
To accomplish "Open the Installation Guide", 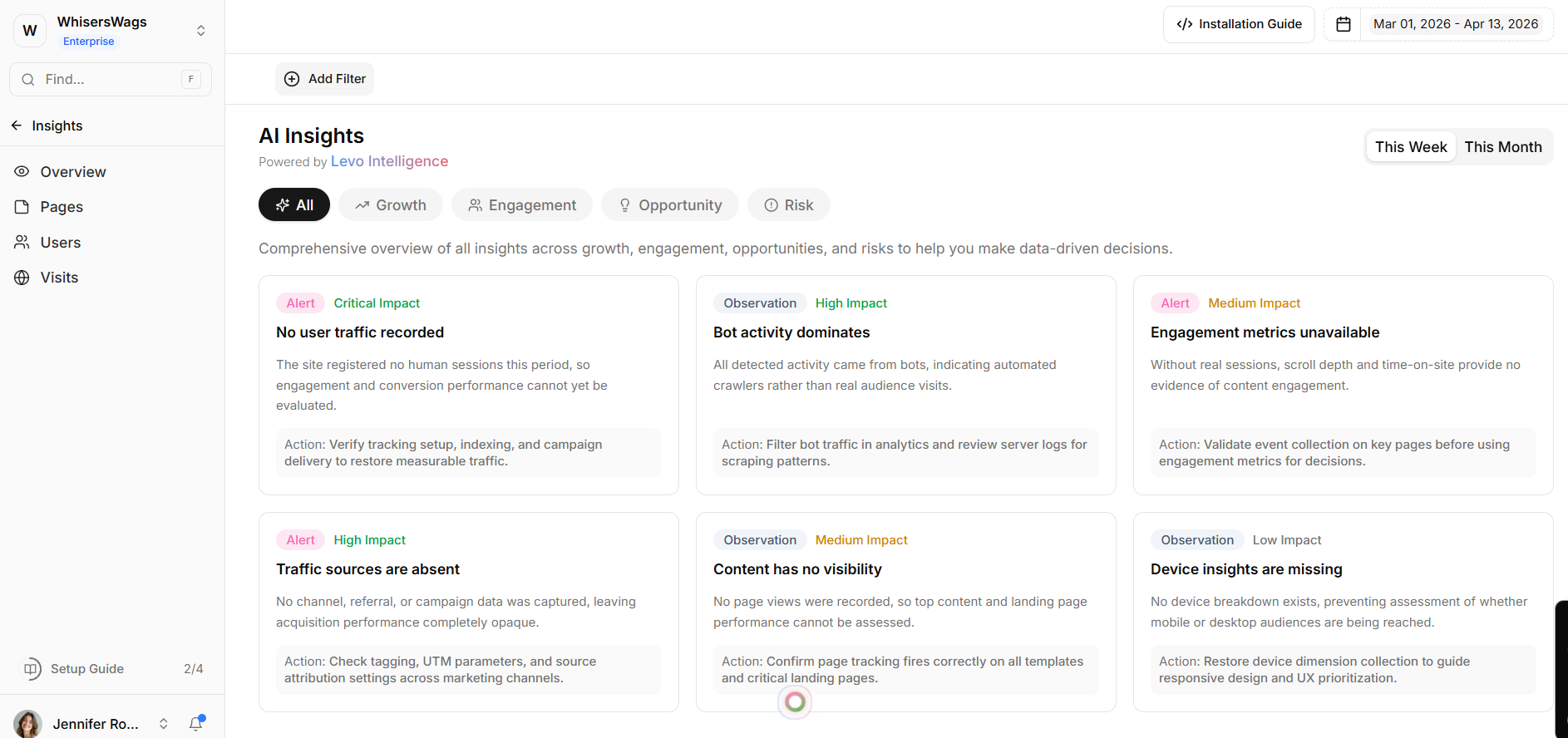I will click(x=1239, y=24).
